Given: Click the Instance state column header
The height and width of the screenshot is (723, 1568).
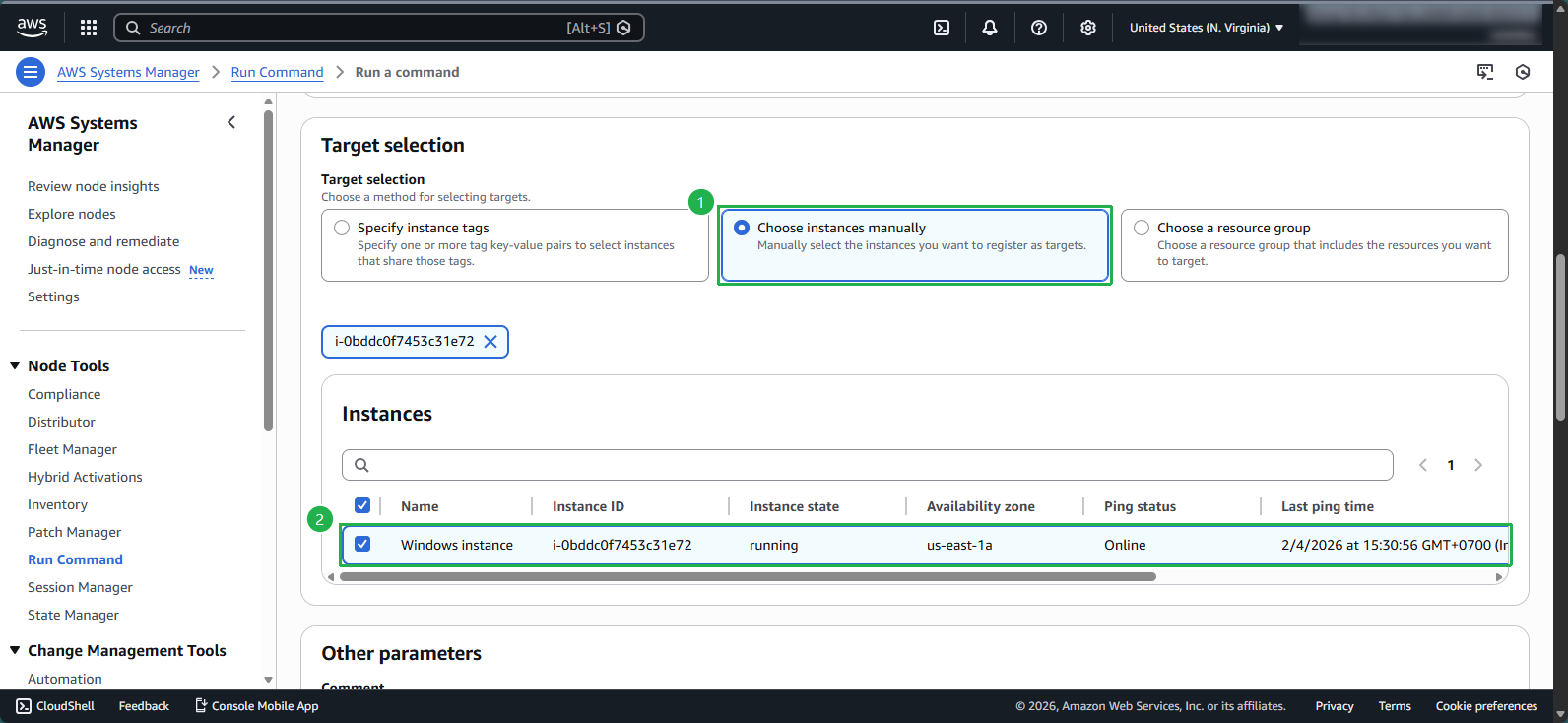Looking at the screenshot, I should (x=794, y=506).
